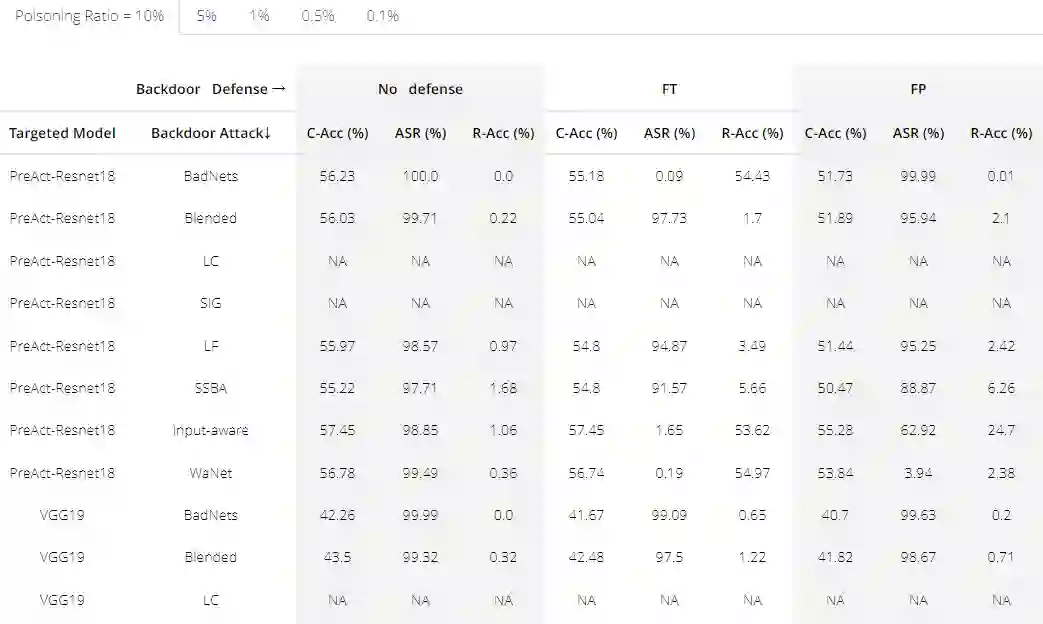This screenshot has width=1043, height=624.
Task: Select the WaNet attack row label
Action: click(210, 473)
